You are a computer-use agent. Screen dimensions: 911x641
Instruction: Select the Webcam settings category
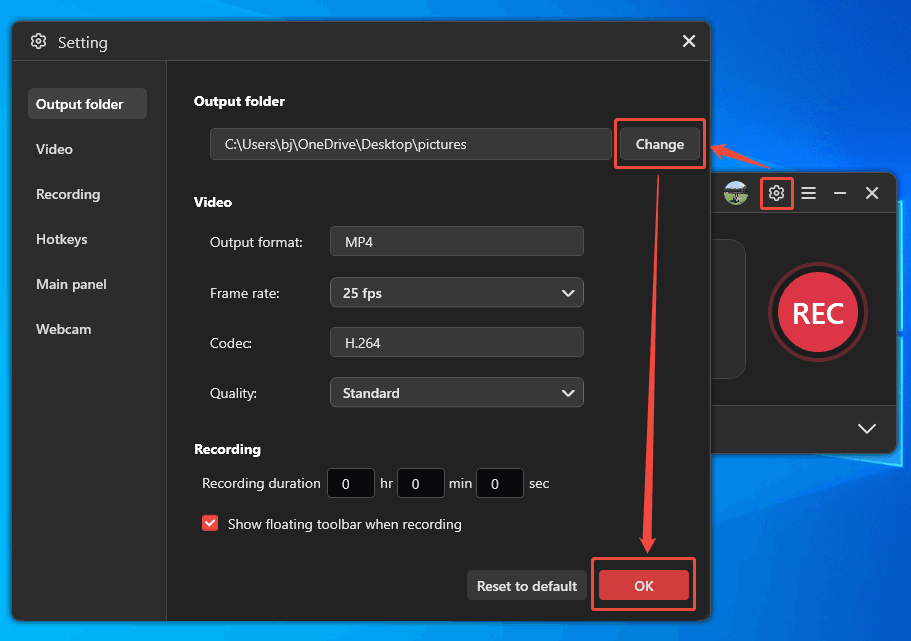point(63,329)
